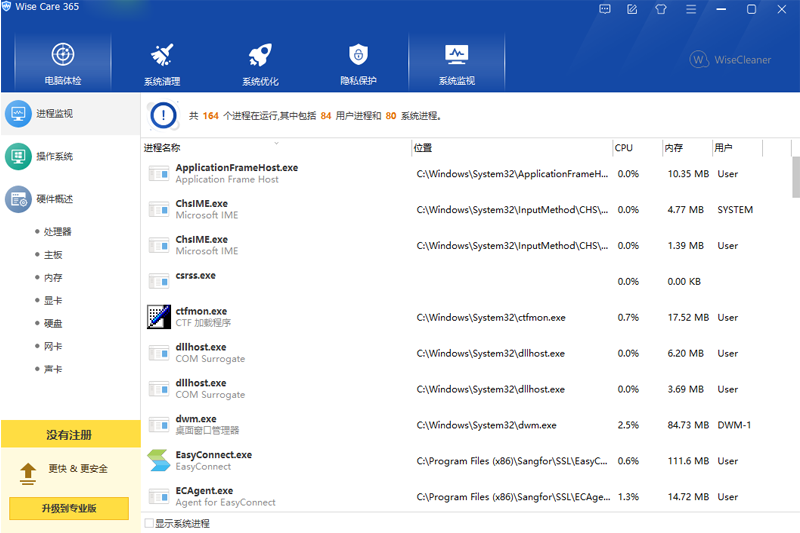Click ApplicationFrameHost.exe process icon
This screenshot has height=533, width=800.
click(x=159, y=174)
